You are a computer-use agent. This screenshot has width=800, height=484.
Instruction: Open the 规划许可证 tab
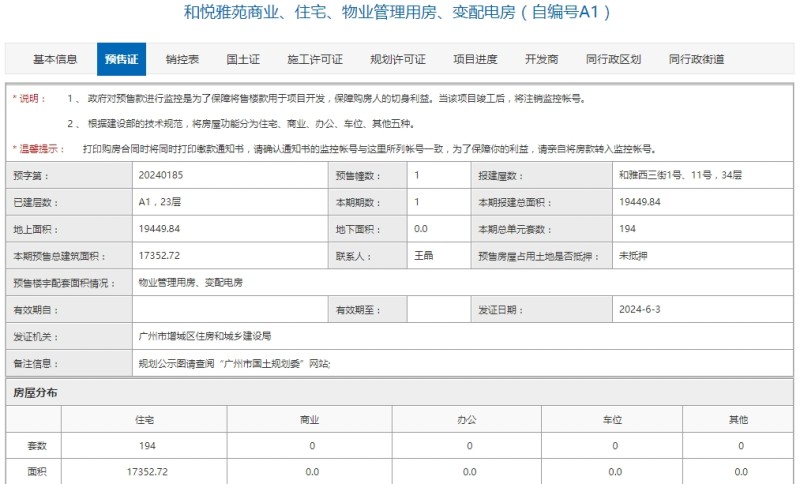tap(398, 59)
